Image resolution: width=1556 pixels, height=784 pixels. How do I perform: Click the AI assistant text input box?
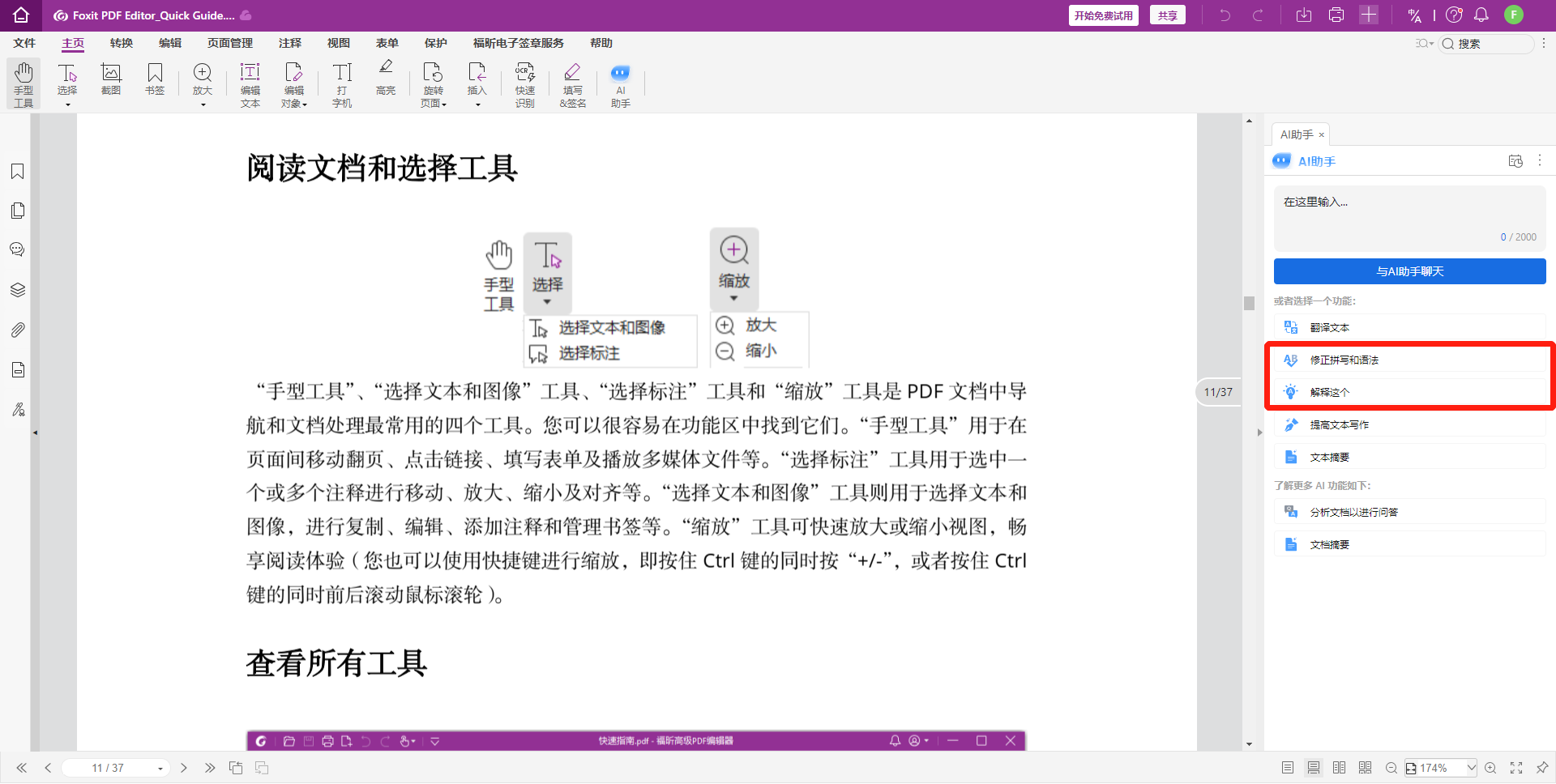tap(1409, 215)
